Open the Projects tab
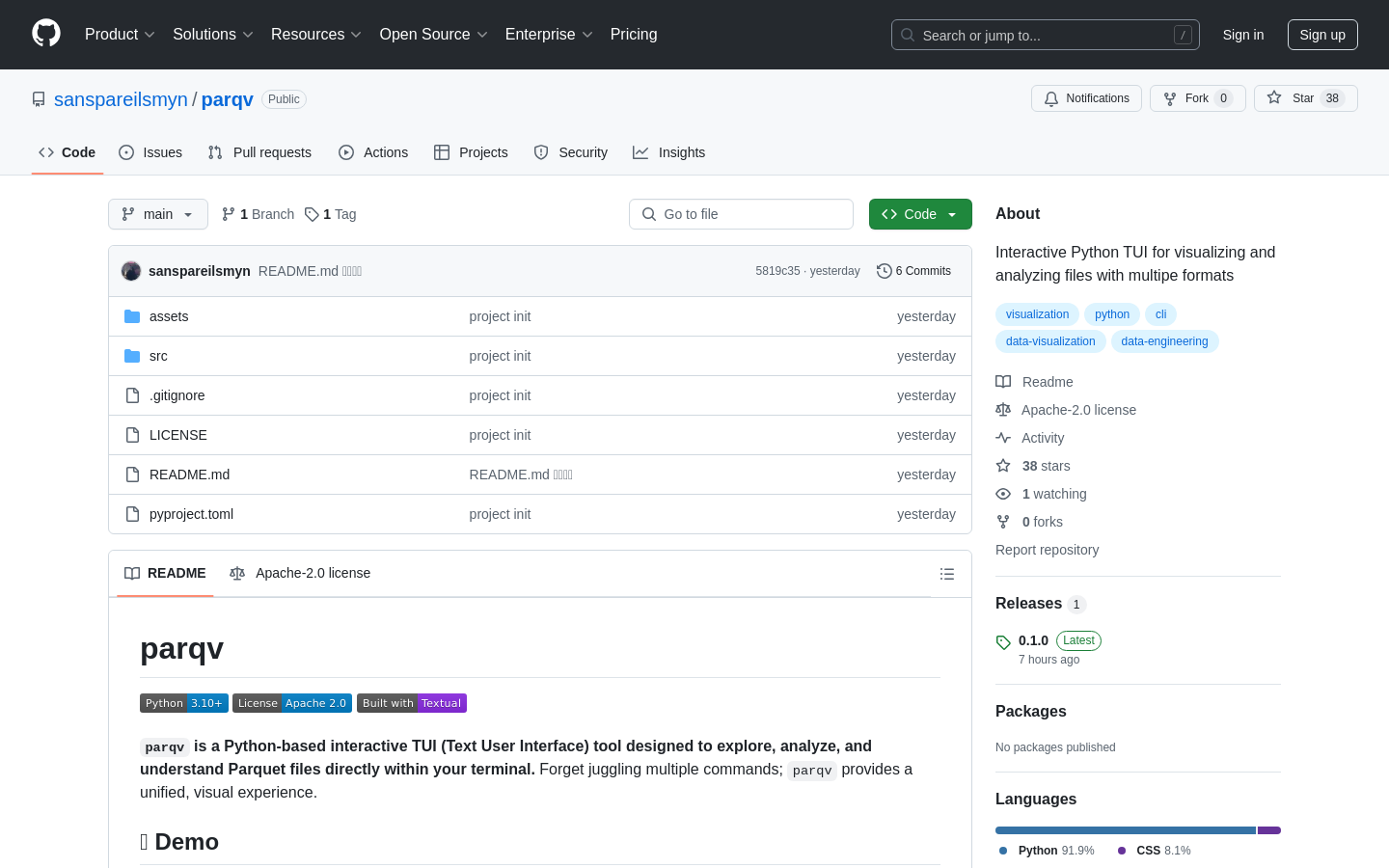 point(471,152)
